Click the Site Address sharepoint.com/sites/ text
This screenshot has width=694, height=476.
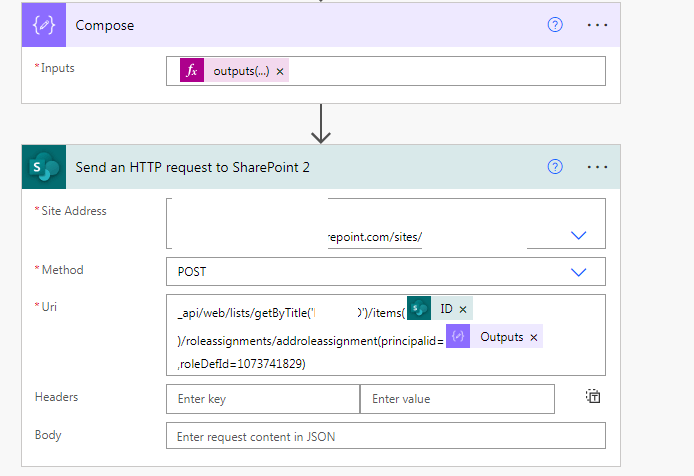click(375, 237)
